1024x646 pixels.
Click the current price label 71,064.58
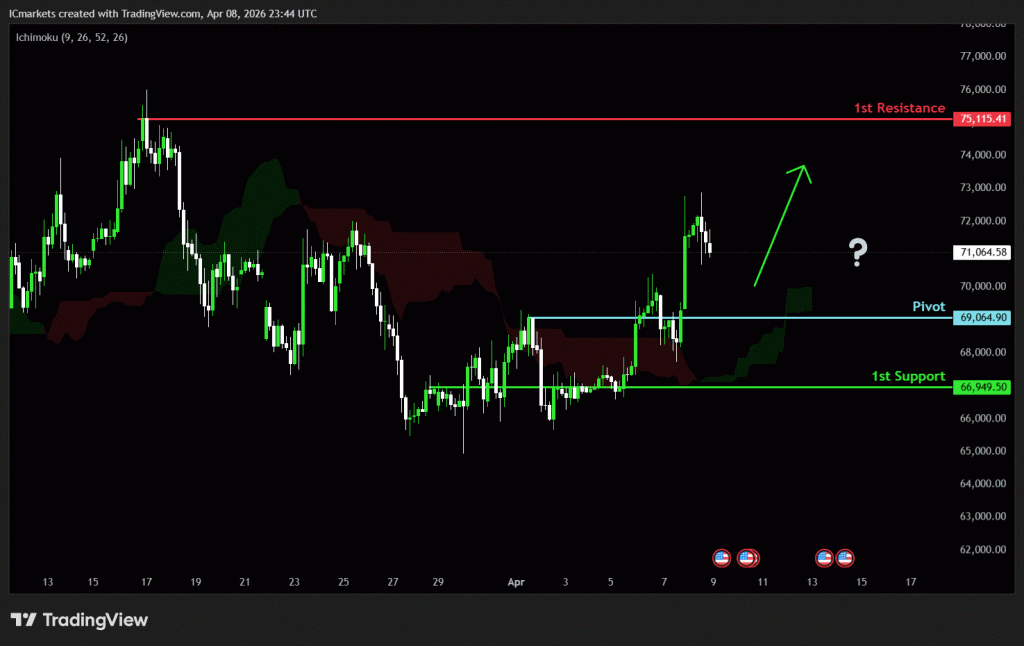pos(981,253)
